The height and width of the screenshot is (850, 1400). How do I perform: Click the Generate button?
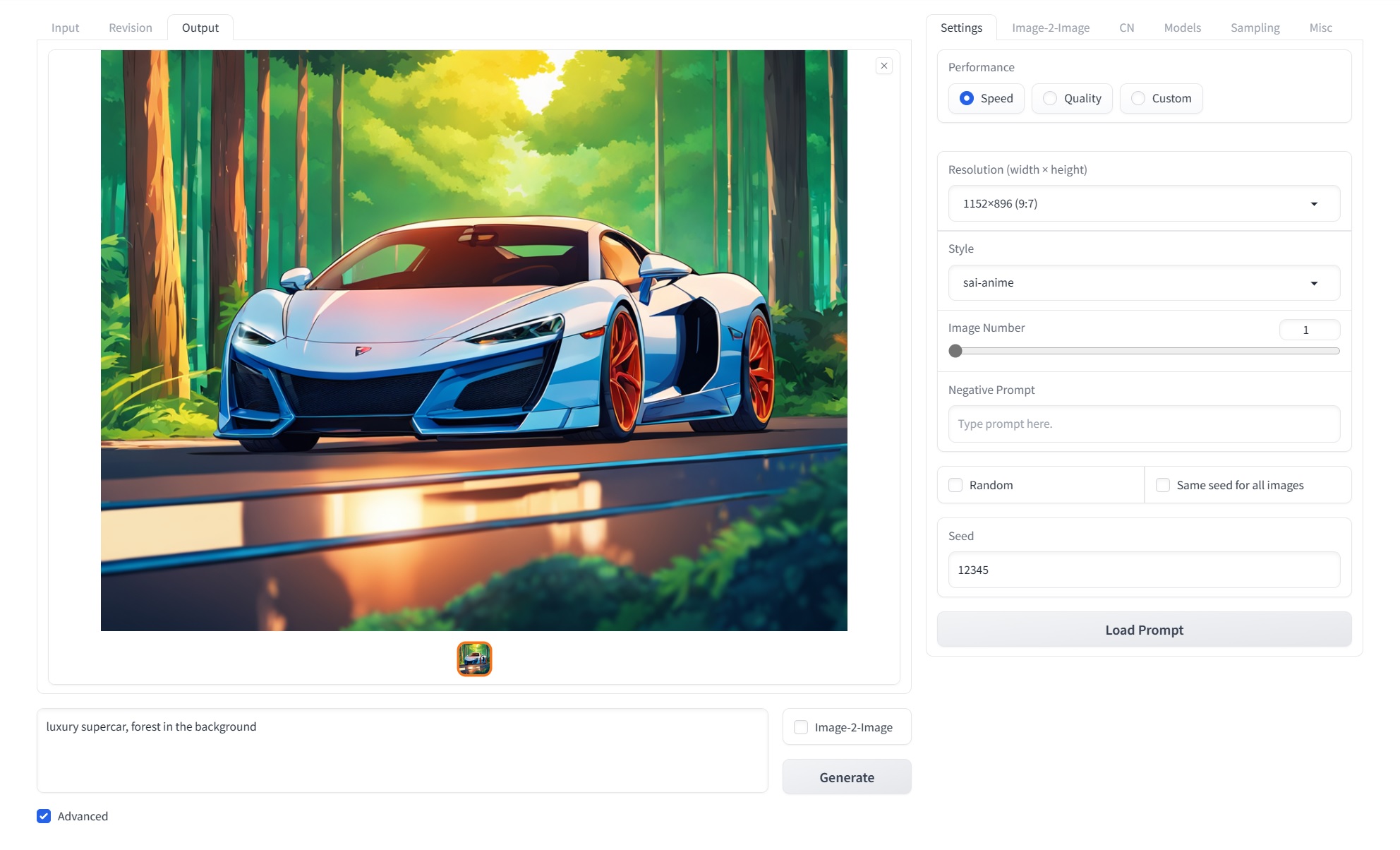point(847,777)
